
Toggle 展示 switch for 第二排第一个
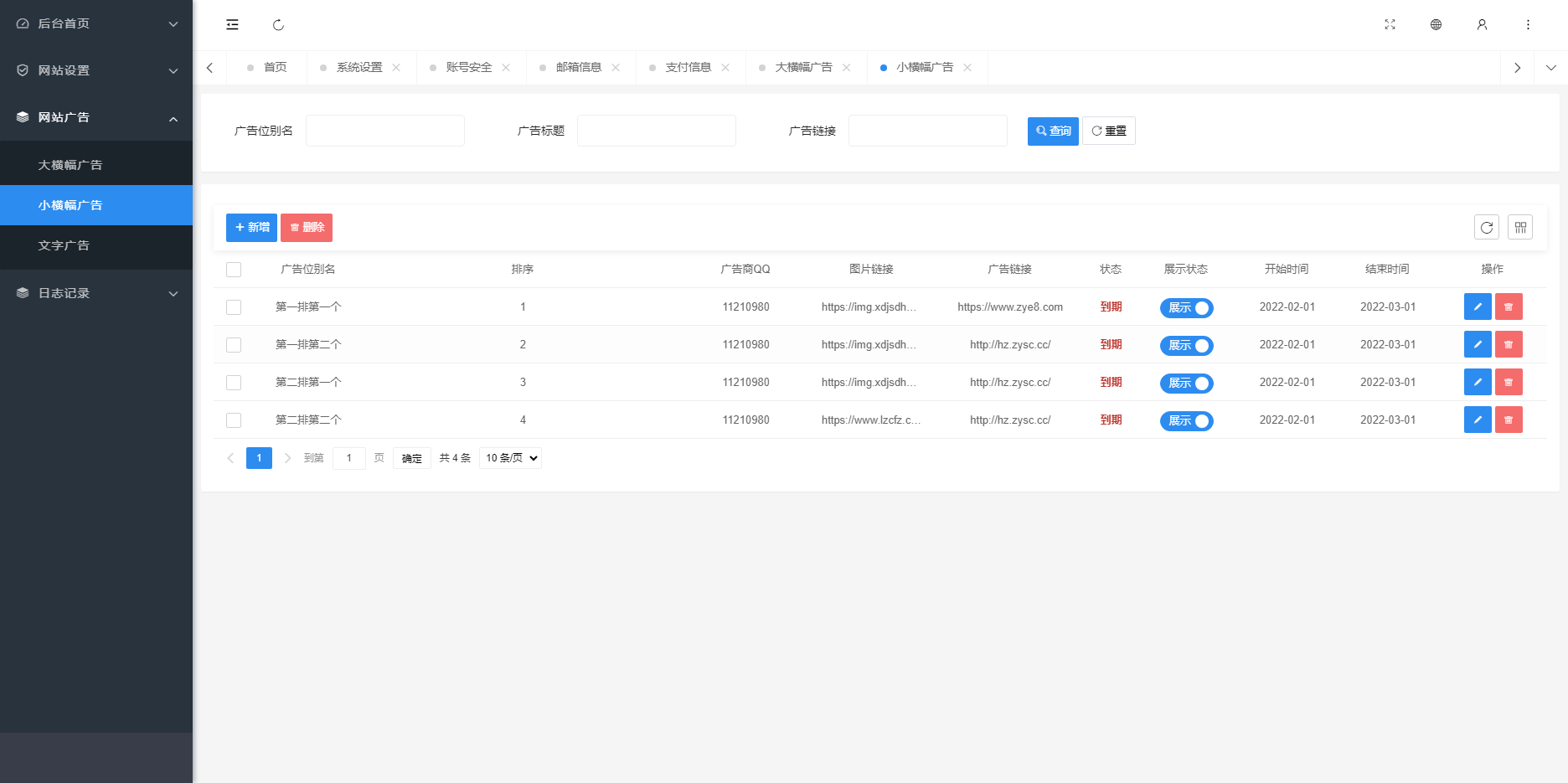[1186, 383]
